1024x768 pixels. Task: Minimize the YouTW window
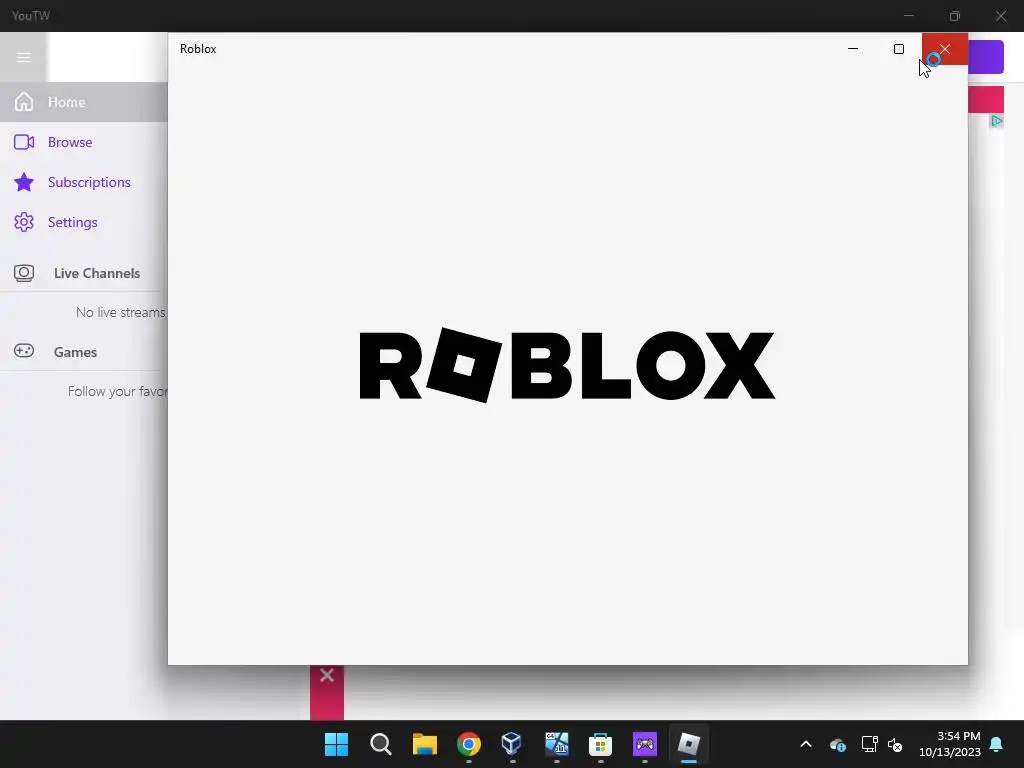(x=908, y=16)
